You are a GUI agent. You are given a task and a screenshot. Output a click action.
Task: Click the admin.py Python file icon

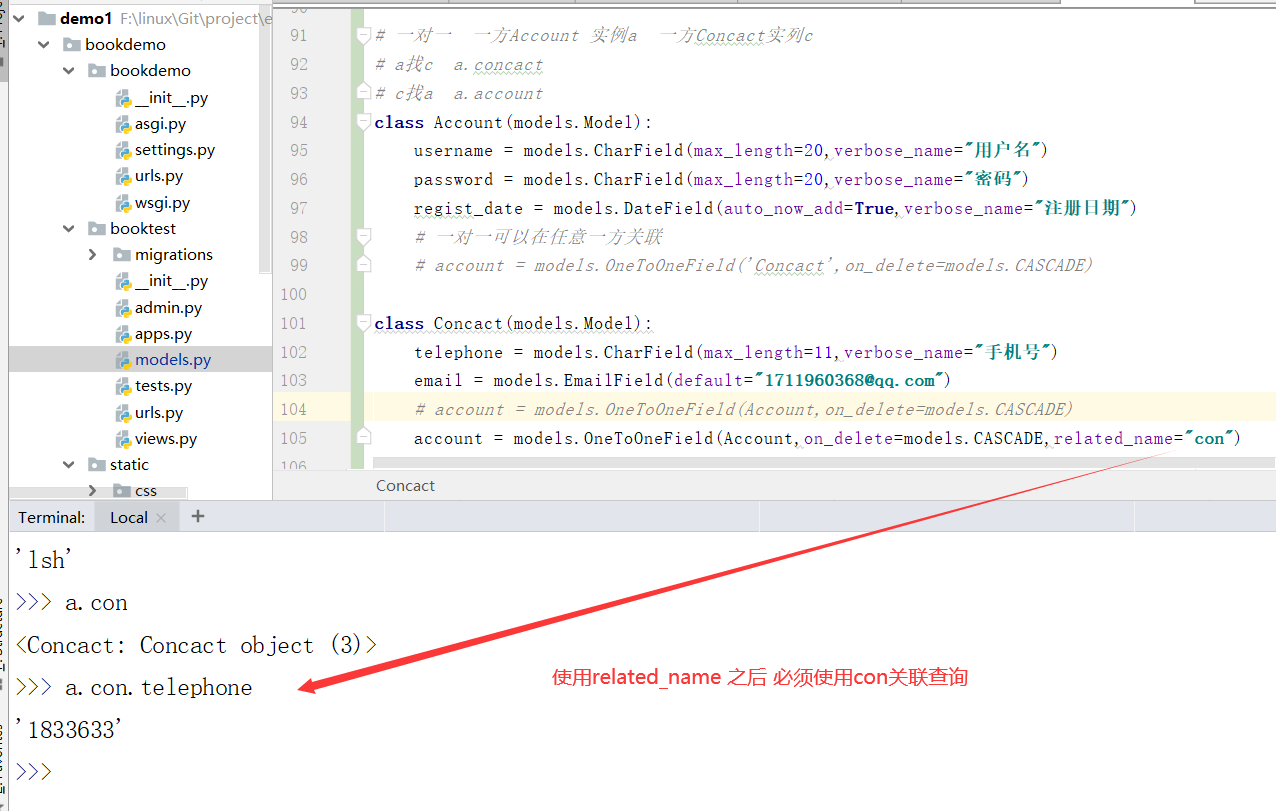point(123,307)
